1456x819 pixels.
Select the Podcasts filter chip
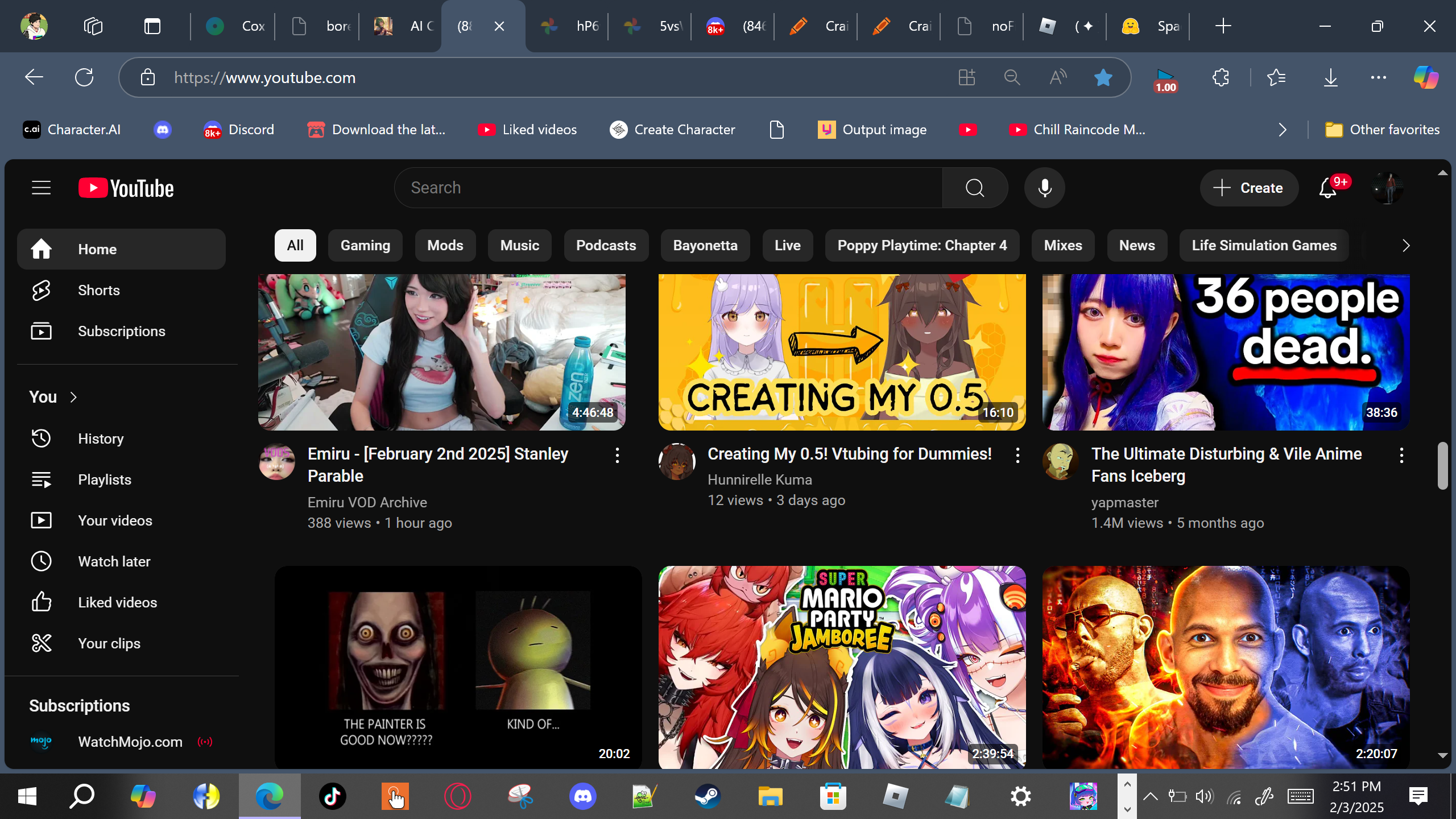pos(606,246)
